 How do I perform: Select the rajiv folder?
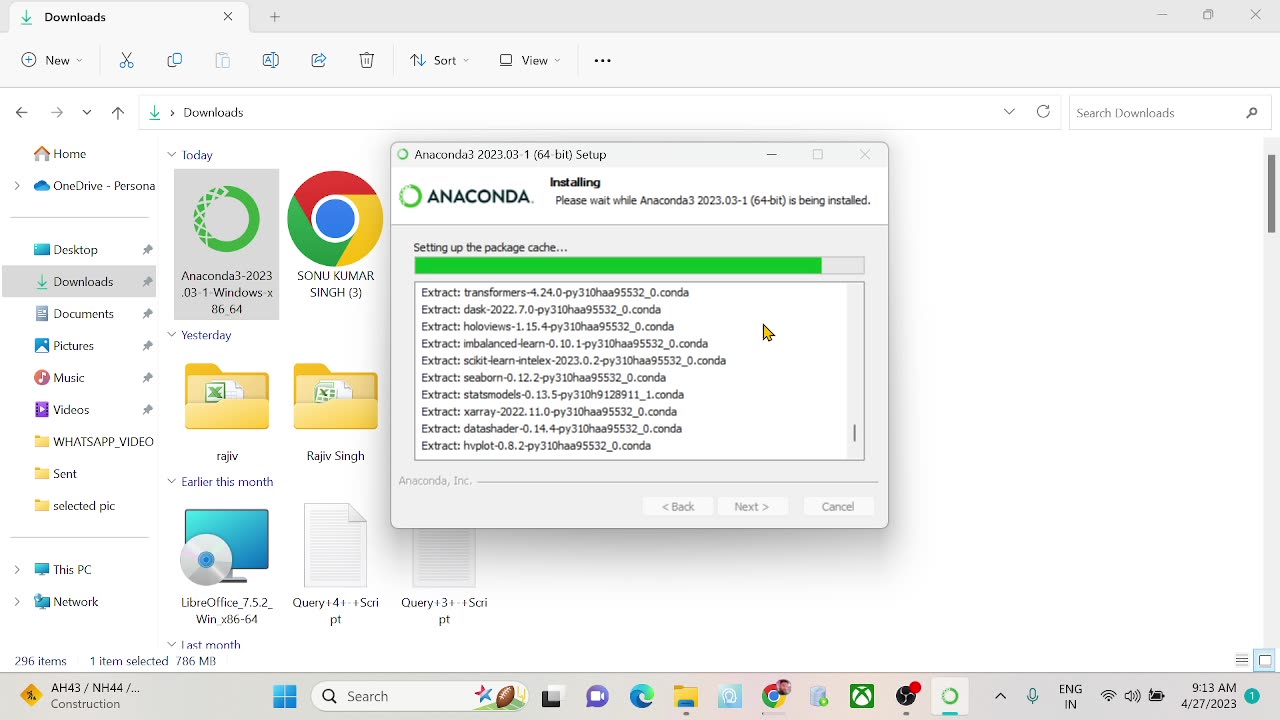[227, 411]
